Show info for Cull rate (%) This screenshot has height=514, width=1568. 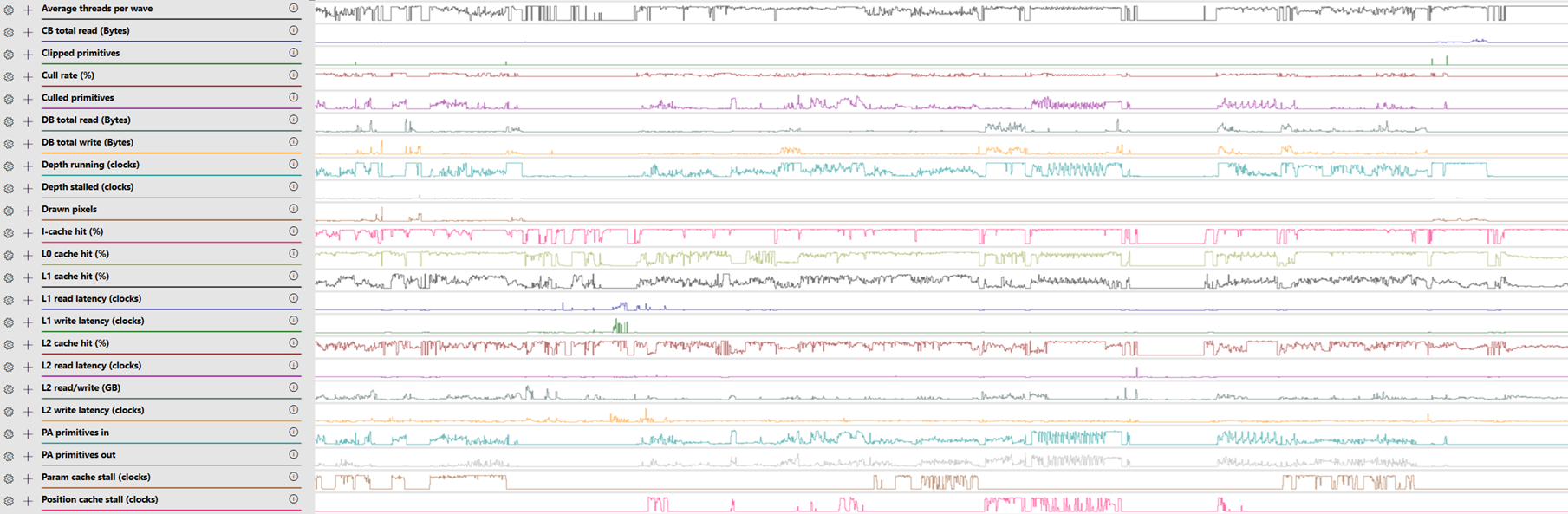[294, 75]
